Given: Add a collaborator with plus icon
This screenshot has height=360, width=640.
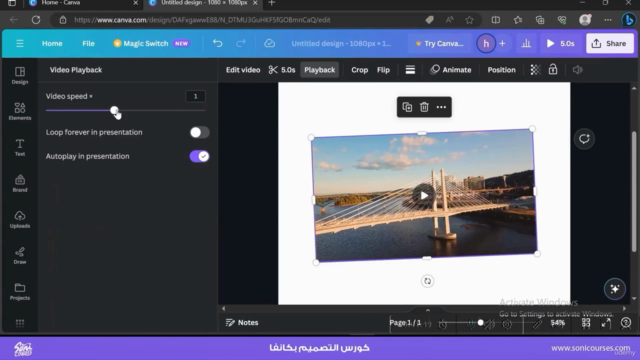Looking at the screenshot, I should (x=502, y=43).
